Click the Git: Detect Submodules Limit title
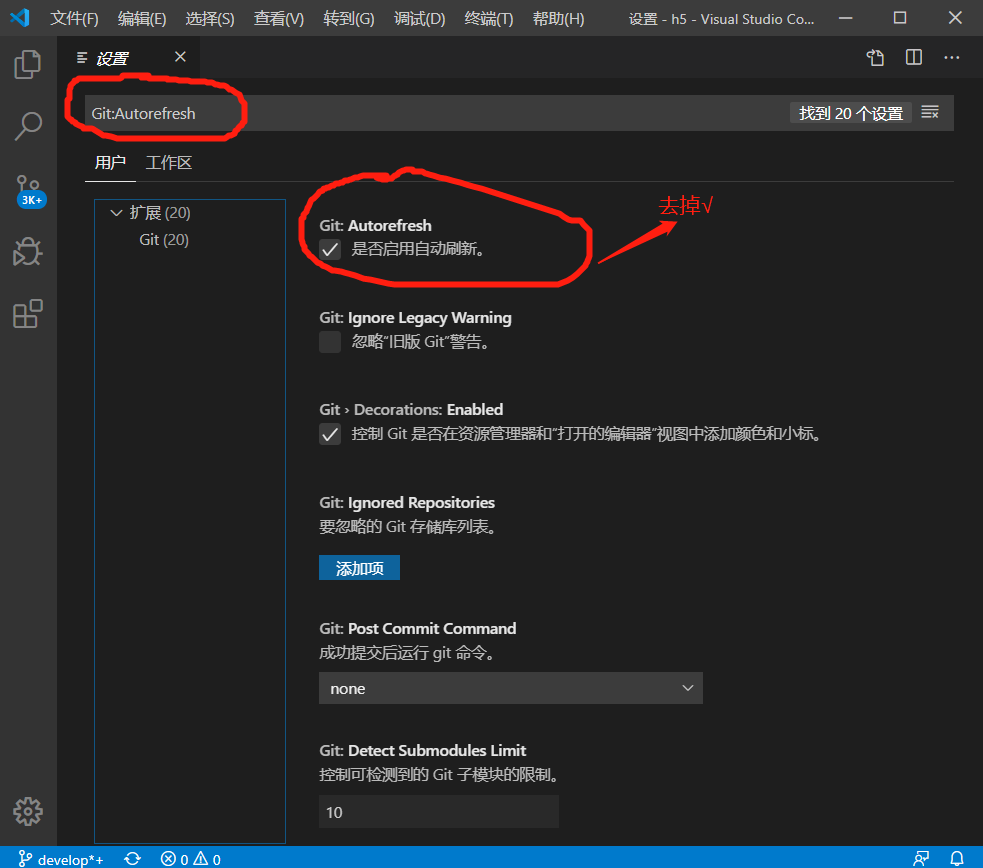 (423, 750)
